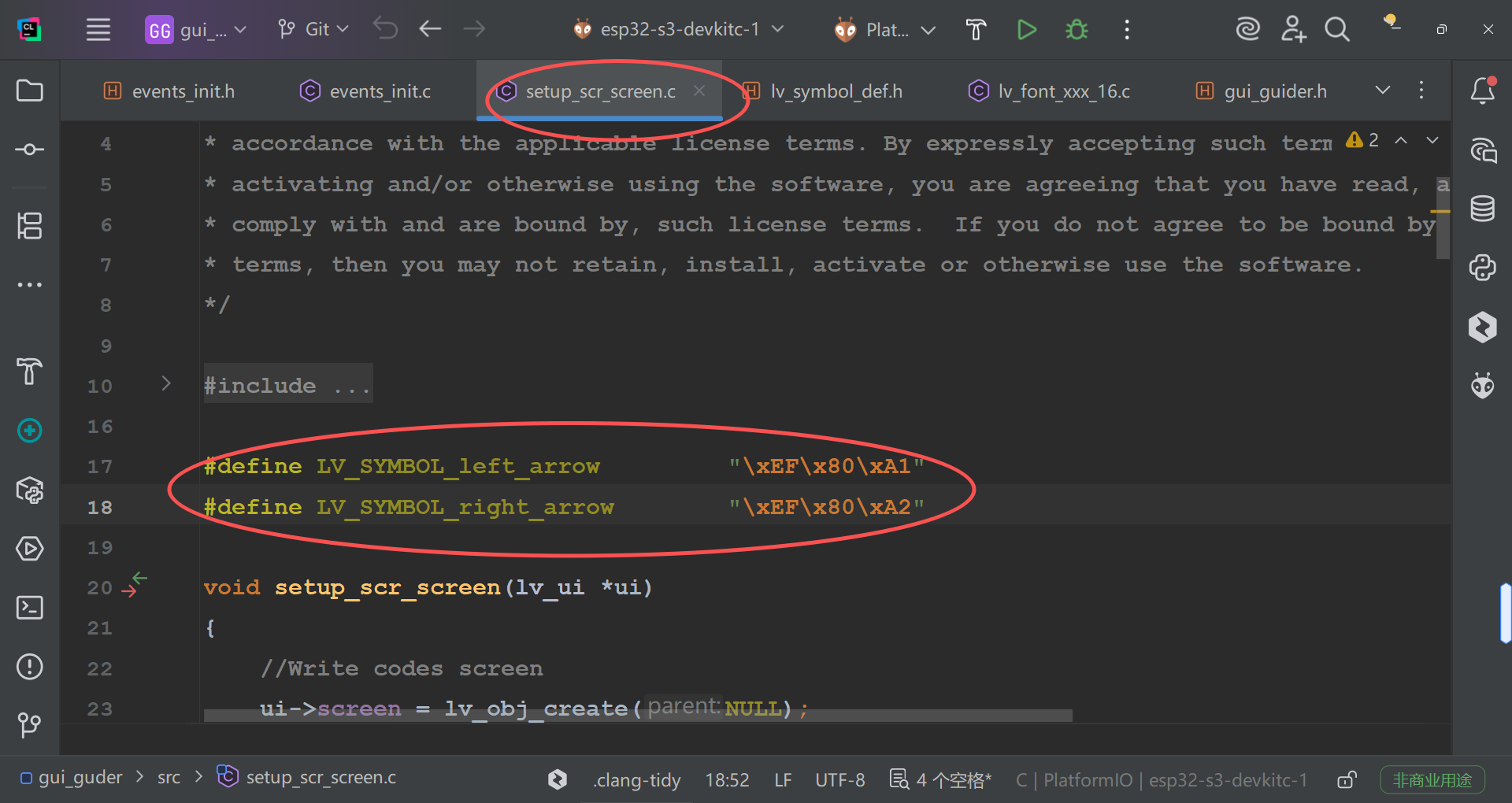Click the warnings count indicator
The width and height of the screenshot is (1512, 803).
tap(1362, 140)
